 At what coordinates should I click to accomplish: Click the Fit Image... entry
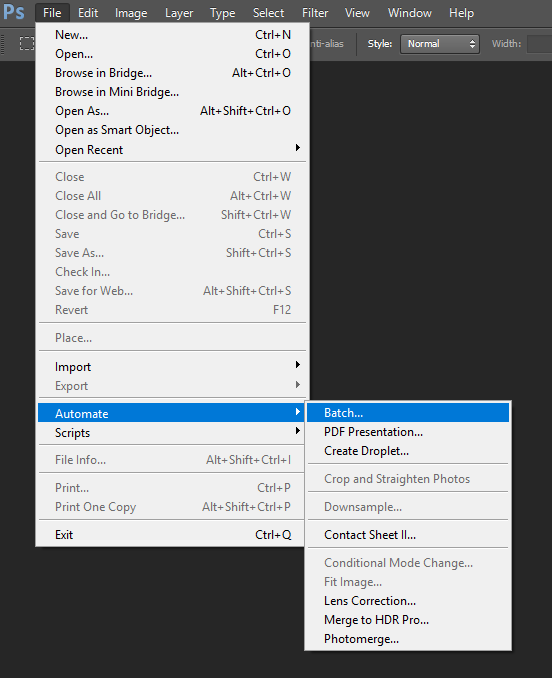(x=408, y=582)
